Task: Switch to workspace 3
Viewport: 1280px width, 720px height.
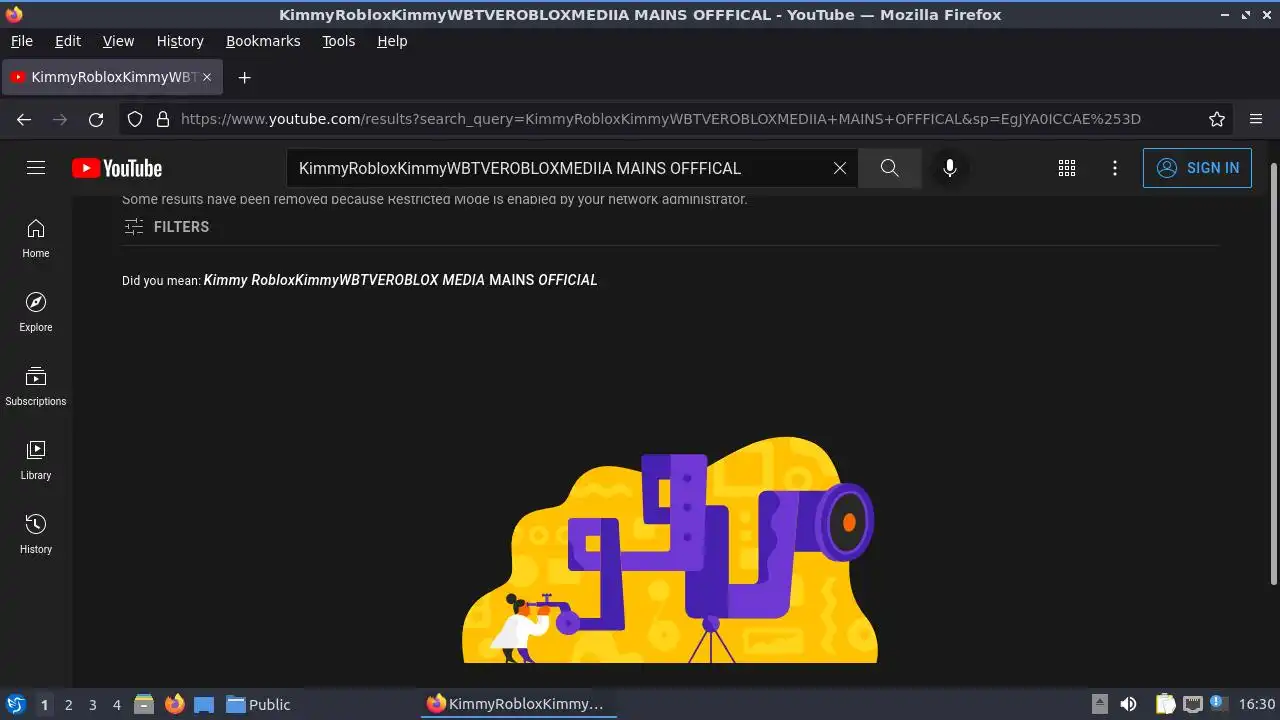Action: (92, 704)
